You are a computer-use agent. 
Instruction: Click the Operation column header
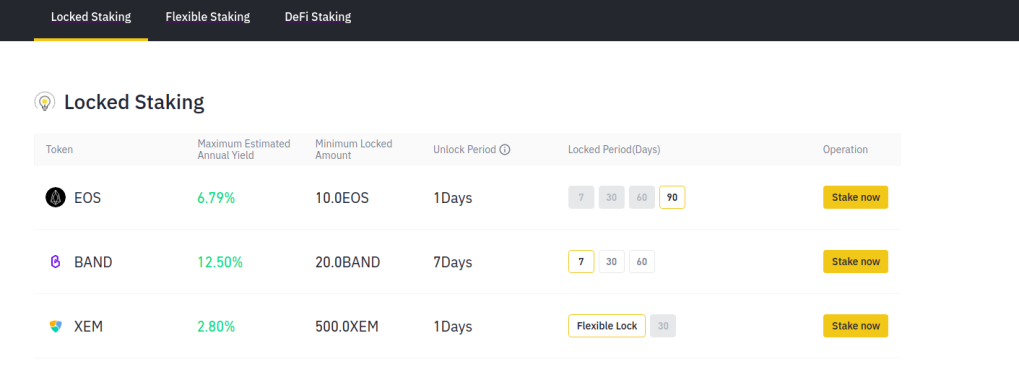click(x=845, y=149)
